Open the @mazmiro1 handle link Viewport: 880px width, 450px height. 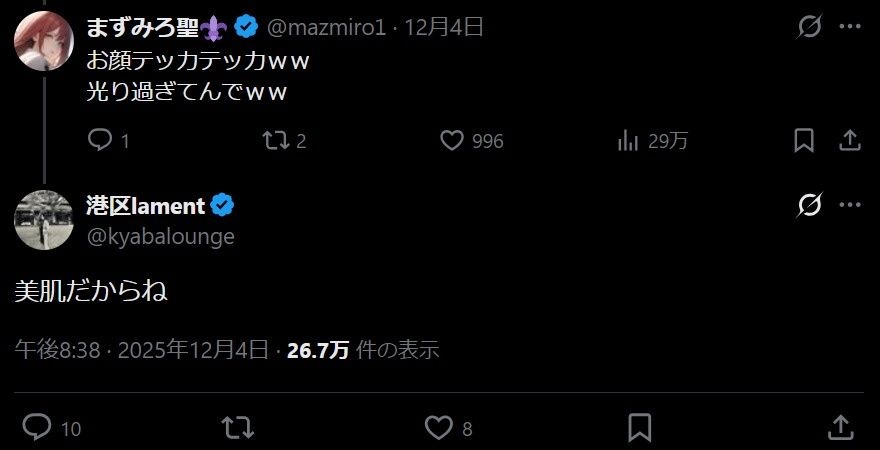click(x=326, y=27)
